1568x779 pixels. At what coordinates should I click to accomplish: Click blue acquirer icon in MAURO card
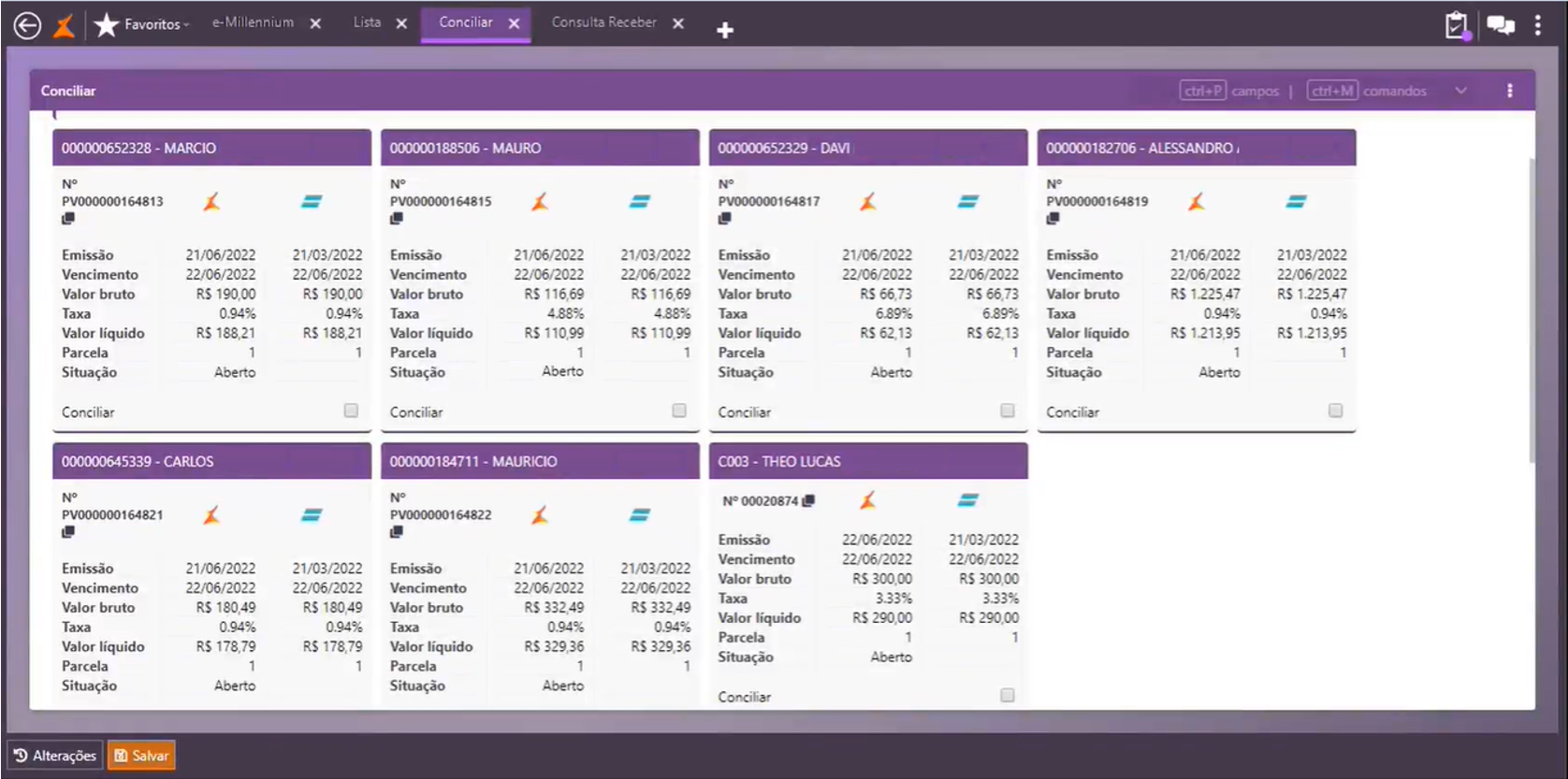pos(640,201)
